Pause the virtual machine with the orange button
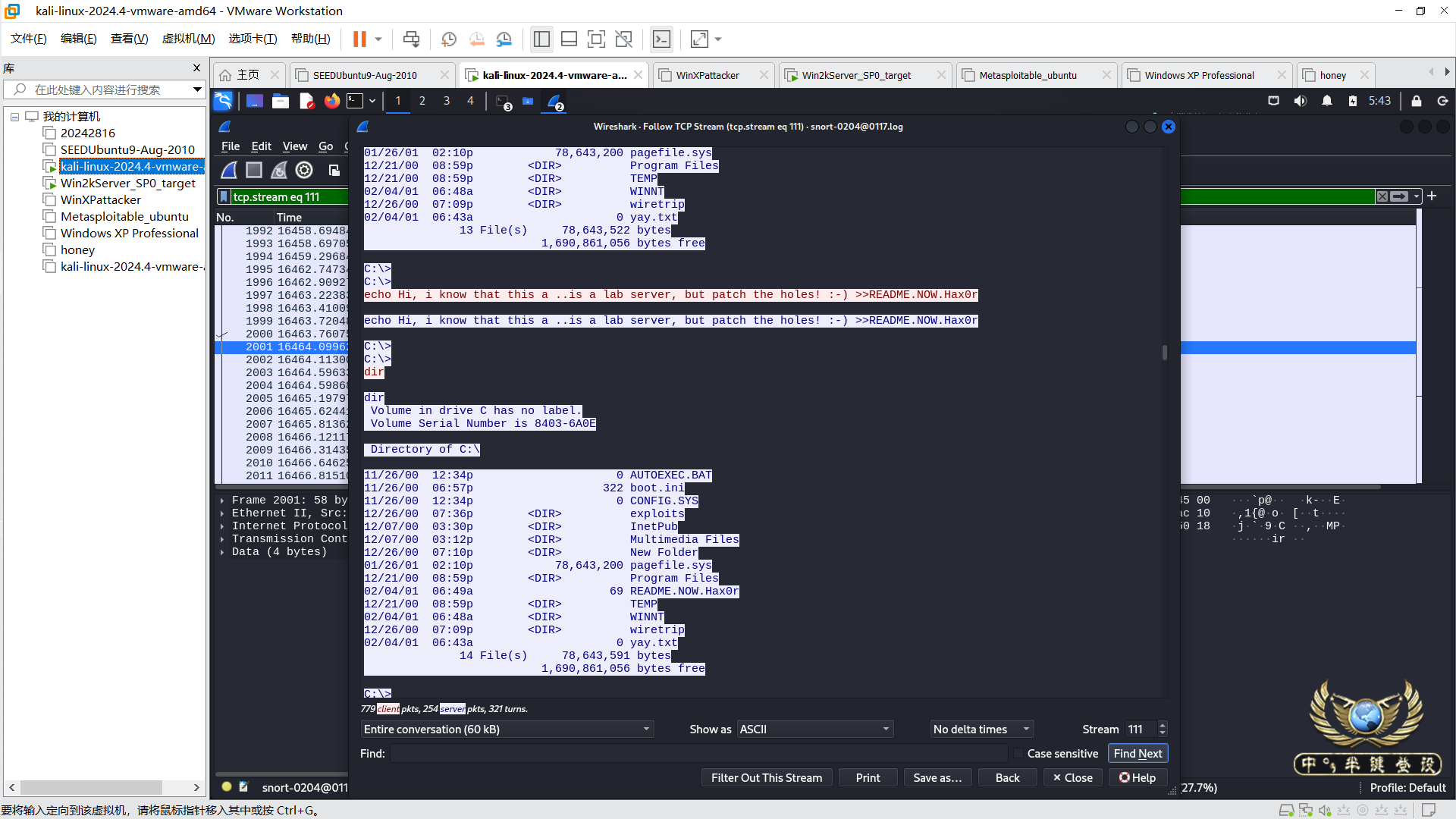 [359, 39]
